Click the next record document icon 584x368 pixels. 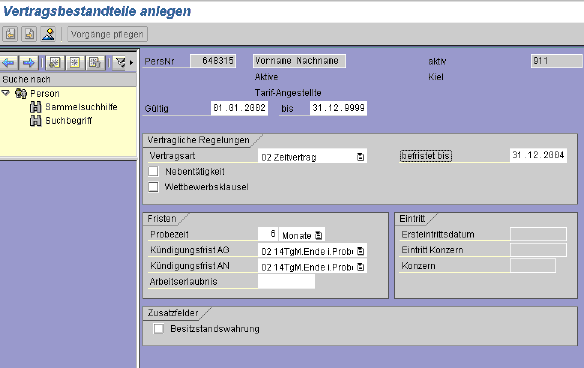click(x=29, y=34)
